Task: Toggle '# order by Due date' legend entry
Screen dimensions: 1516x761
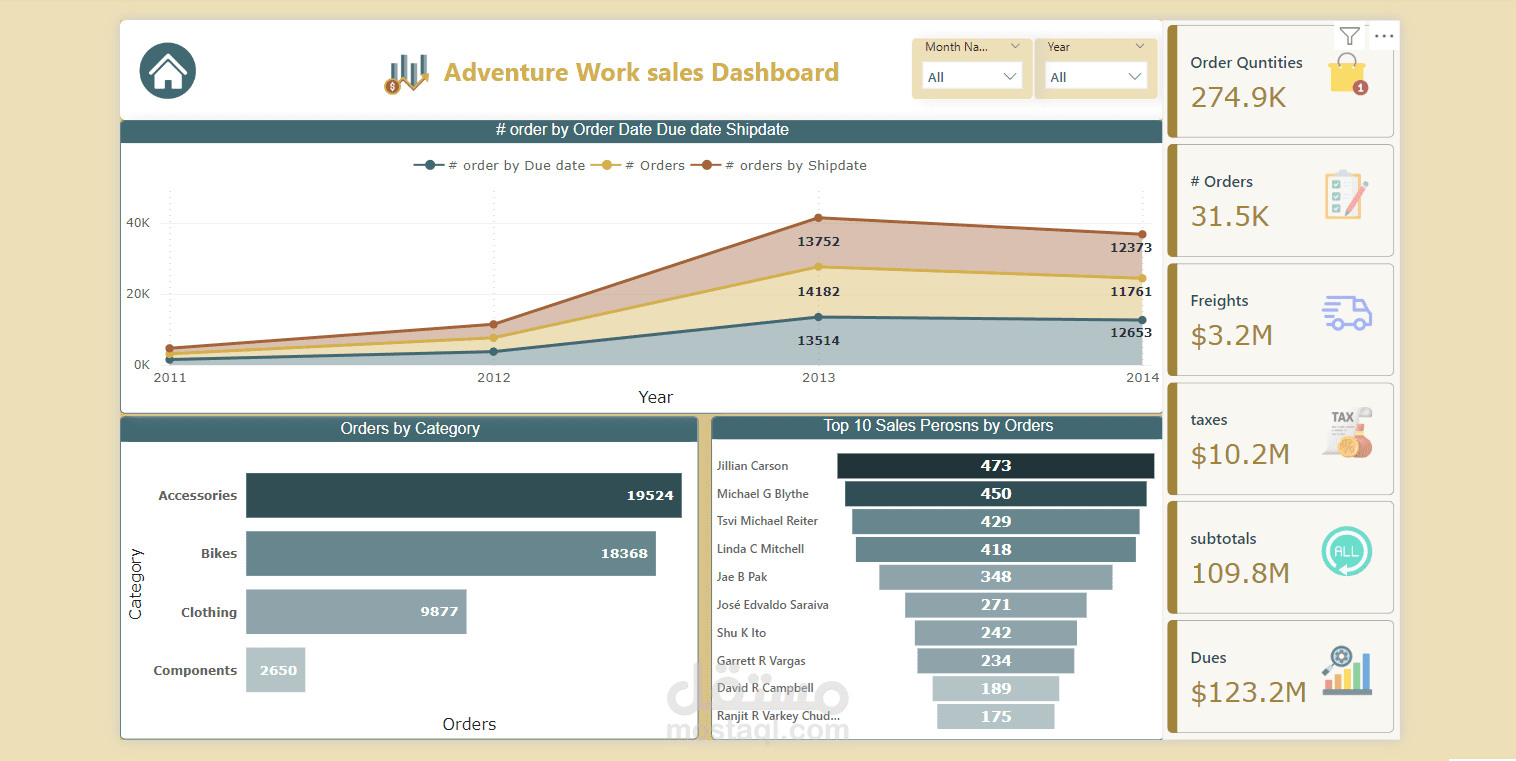Action: [500, 165]
